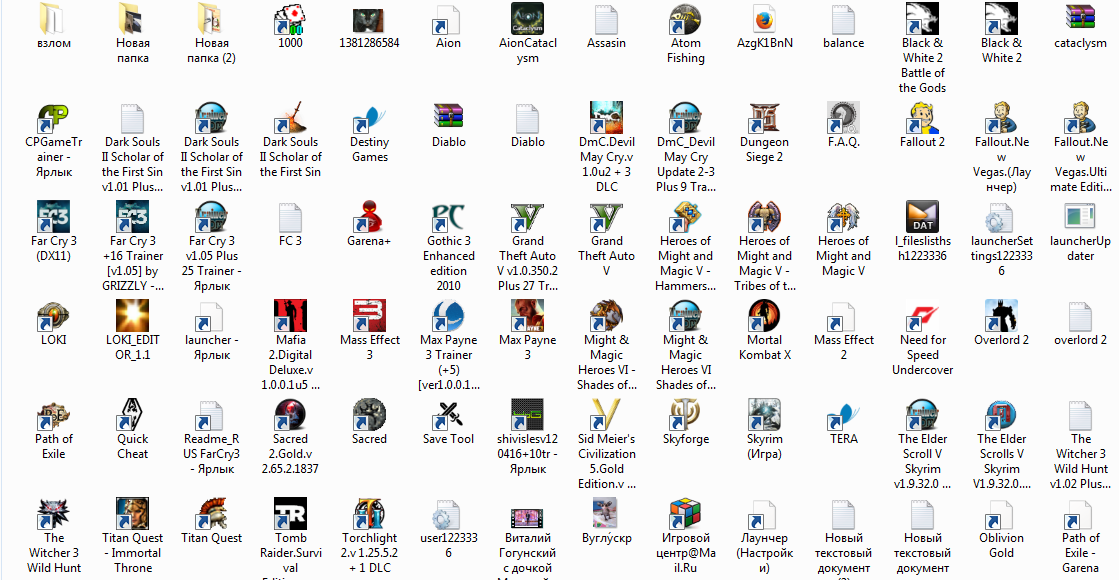Select the AzgK1BnN Firefox file
This screenshot has height=580, width=1119.
coord(764,19)
